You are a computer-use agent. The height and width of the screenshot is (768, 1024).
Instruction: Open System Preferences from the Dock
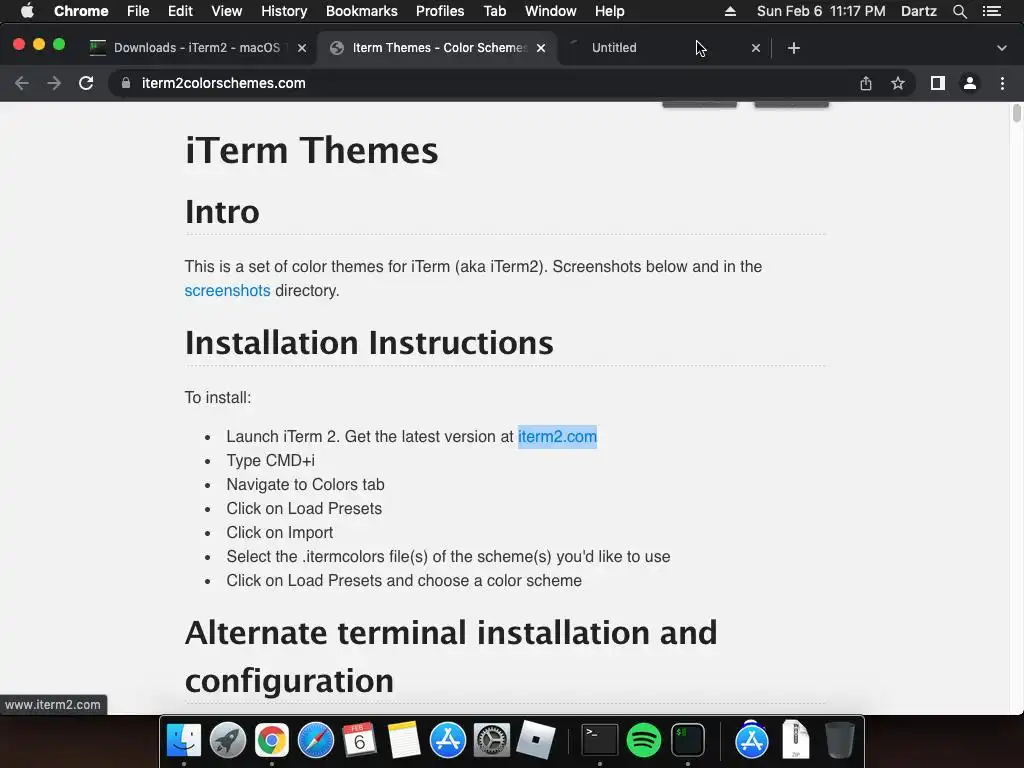pyautogui.click(x=491, y=740)
